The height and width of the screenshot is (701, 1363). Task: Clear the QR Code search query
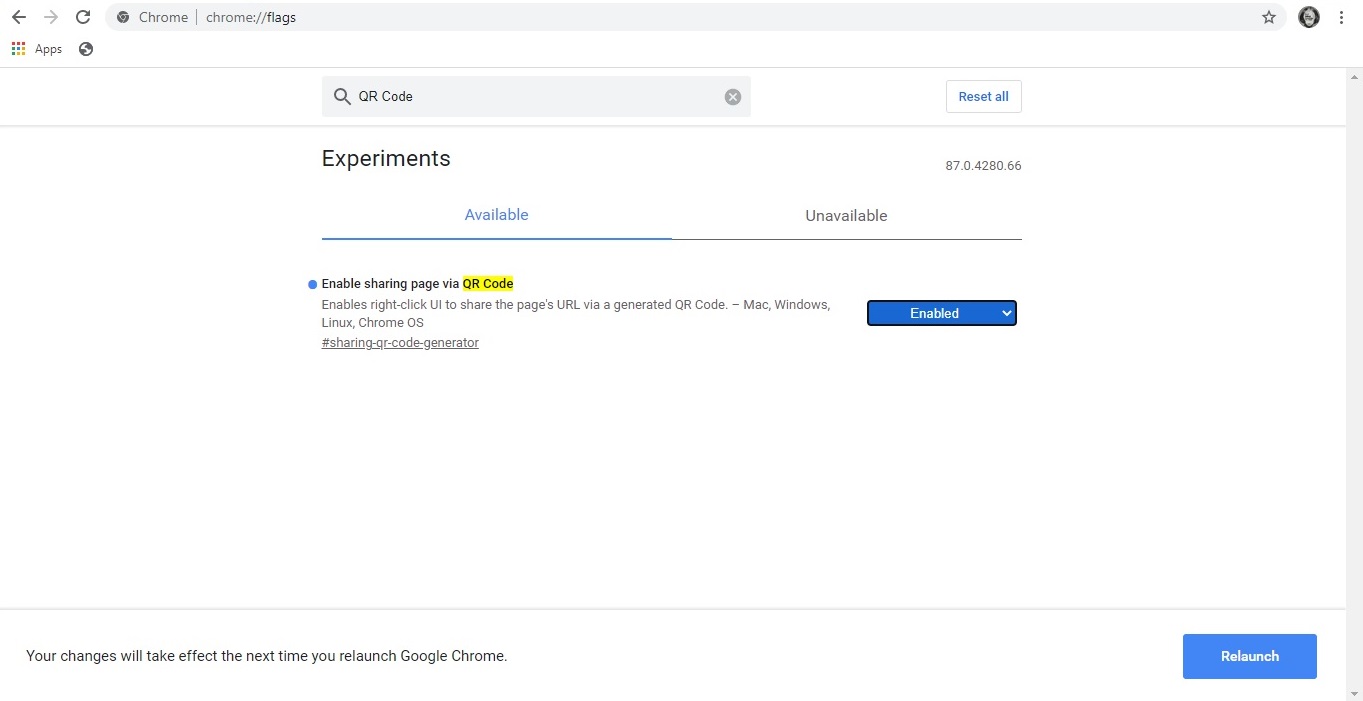pos(732,96)
